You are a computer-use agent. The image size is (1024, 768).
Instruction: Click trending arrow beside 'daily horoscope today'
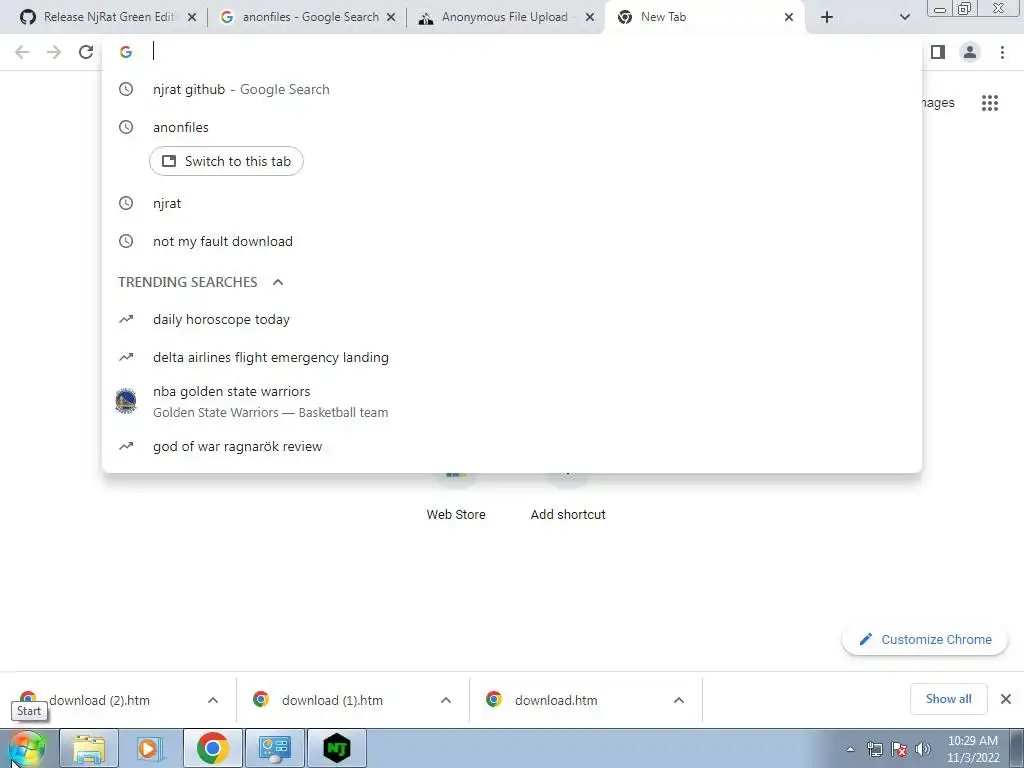[x=126, y=319]
